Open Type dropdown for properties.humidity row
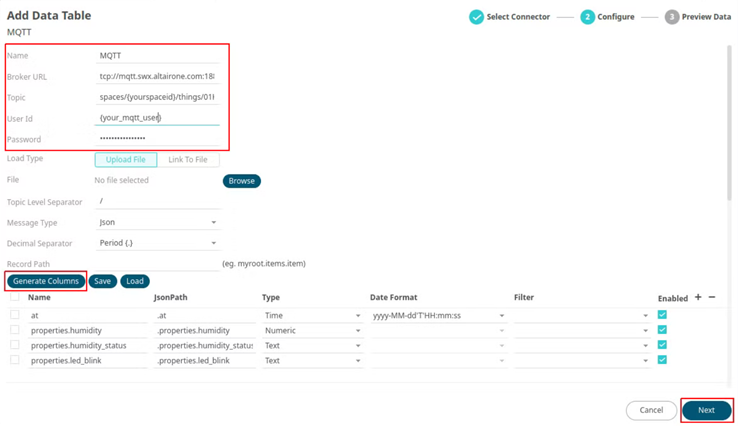The width and height of the screenshot is (738, 426). pyautogui.click(x=311, y=330)
